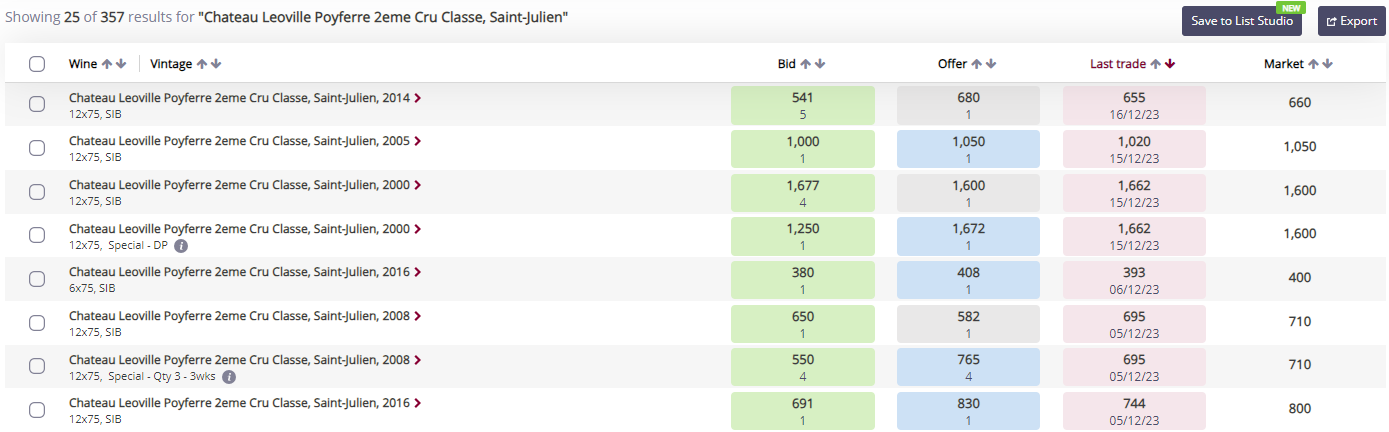Export the results list
The height and width of the screenshot is (432, 1389).
click(1351, 21)
